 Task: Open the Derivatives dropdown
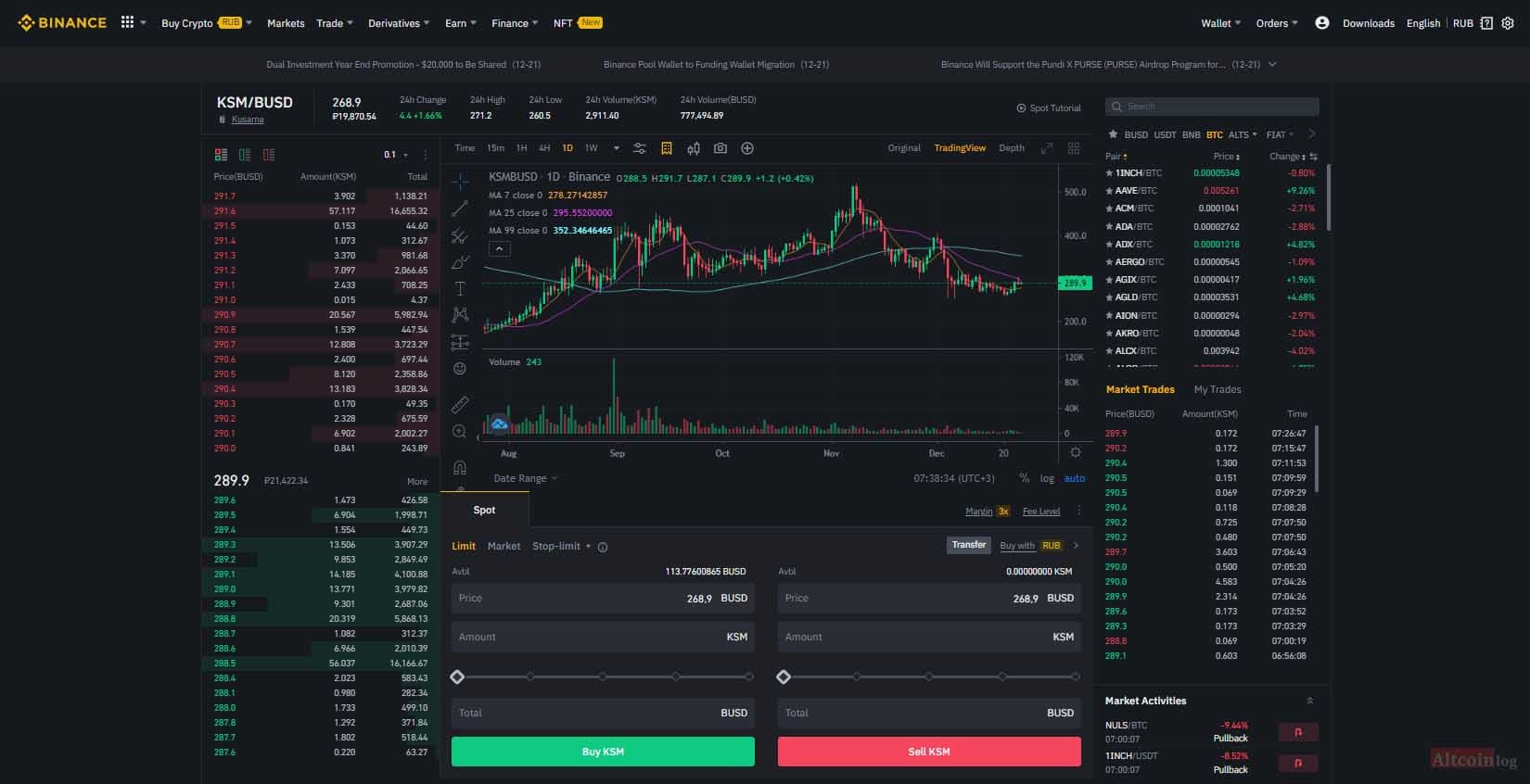tap(399, 23)
